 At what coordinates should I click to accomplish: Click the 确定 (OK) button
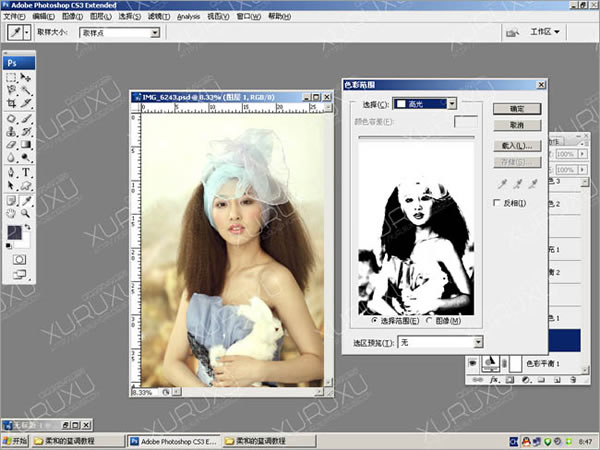pos(518,108)
